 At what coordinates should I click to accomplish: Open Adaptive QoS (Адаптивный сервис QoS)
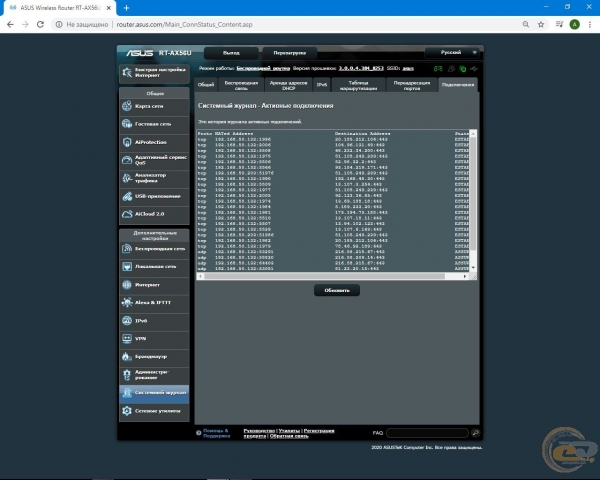click(x=154, y=160)
